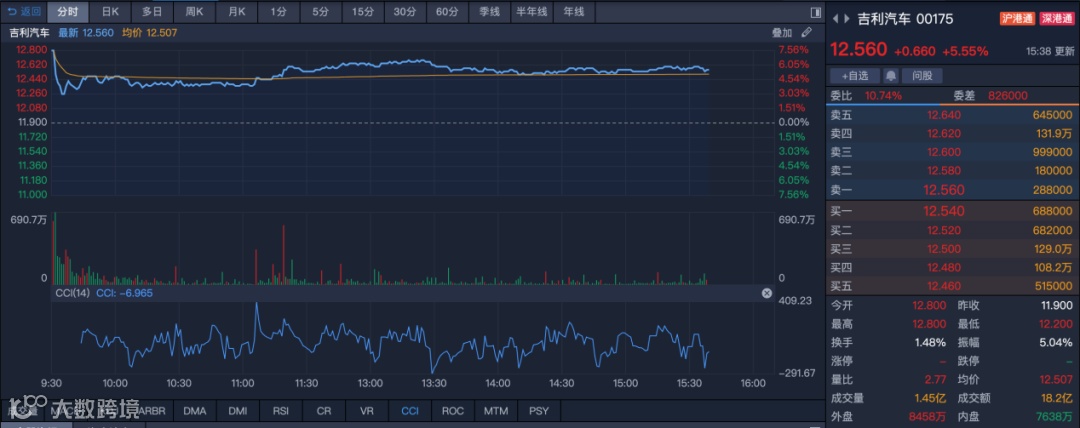The width and height of the screenshot is (1080, 428).
Task: Click the 买二 bid row at 12.520
Action: click(953, 230)
